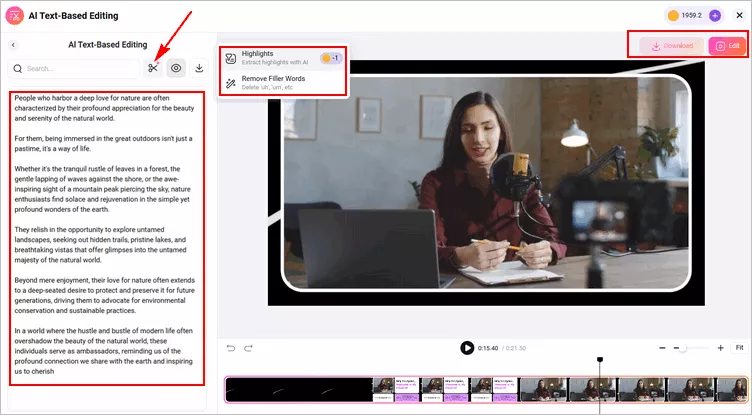752x415 pixels.
Task: Select the black clip segment on timeline
Action: [x=299, y=390]
